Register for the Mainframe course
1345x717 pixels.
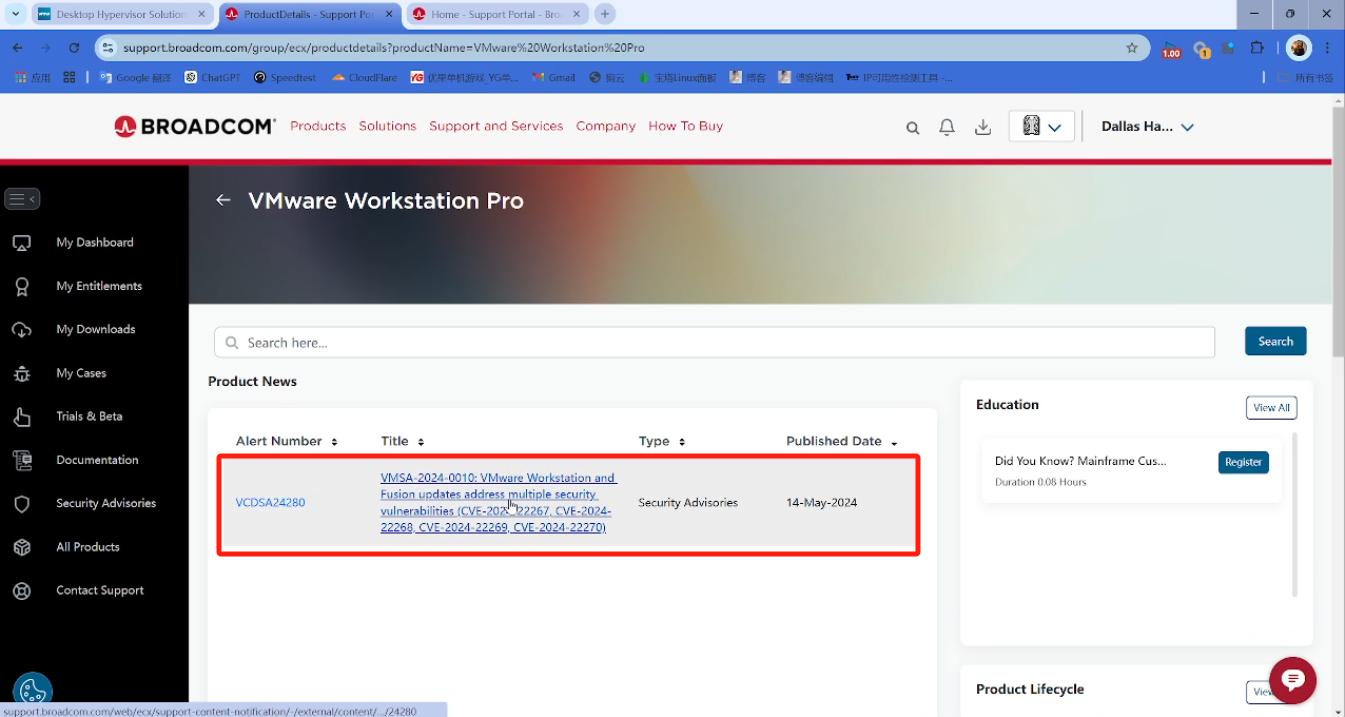[1243, 462]
